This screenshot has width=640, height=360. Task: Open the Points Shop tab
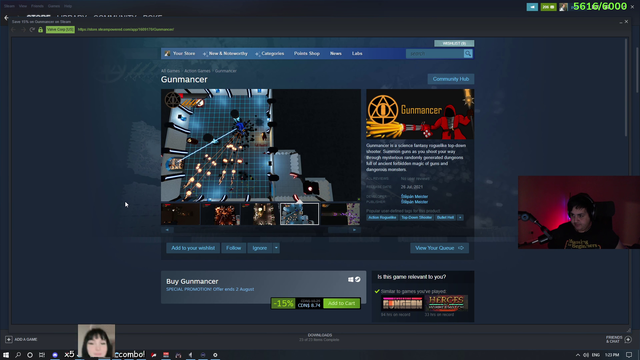click(x=307, y=53)
